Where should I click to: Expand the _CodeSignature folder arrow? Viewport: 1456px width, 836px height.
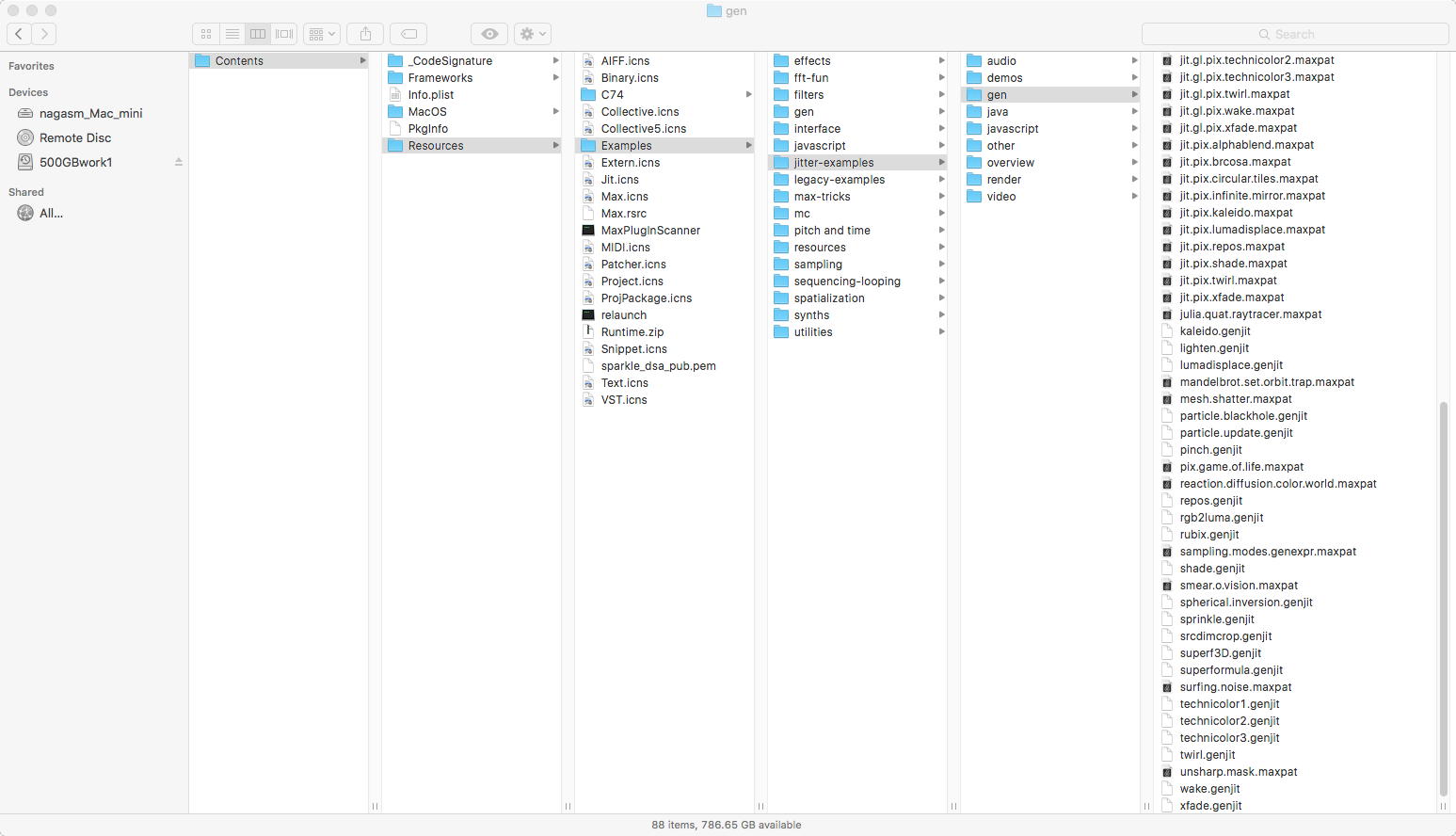[x=555, y=60]
